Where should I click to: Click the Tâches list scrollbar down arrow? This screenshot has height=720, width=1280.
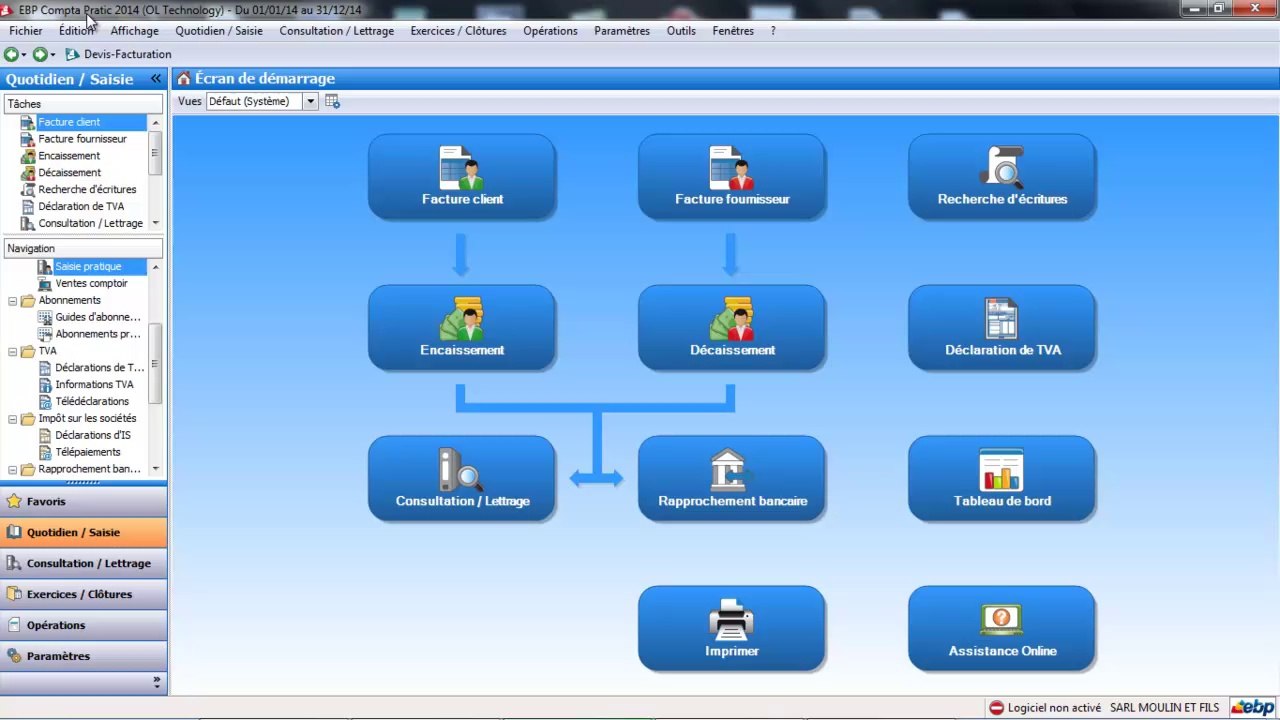click(155, 223)
